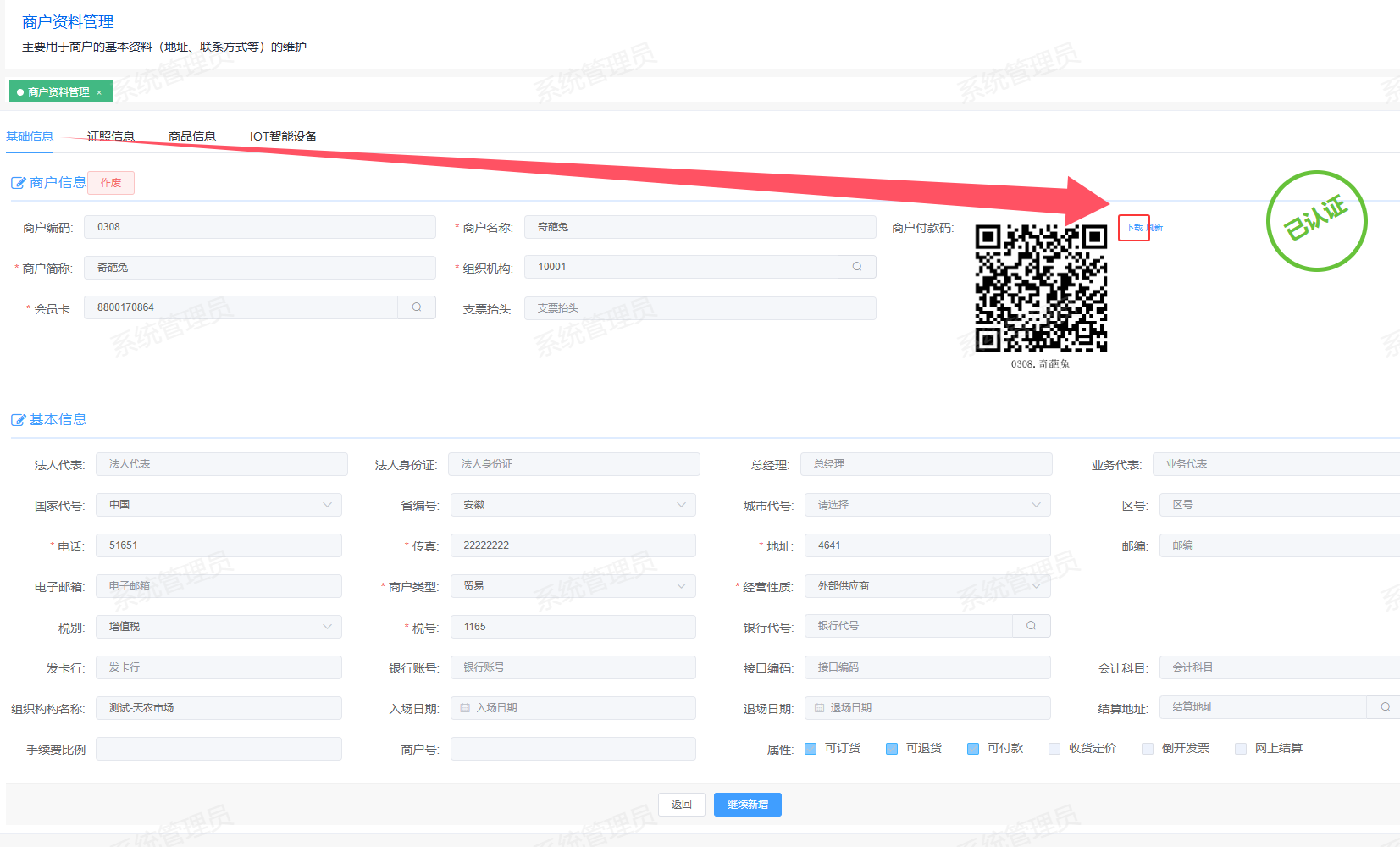
Task: Click the 组织机构 search icon
Action: click(857, 267)
